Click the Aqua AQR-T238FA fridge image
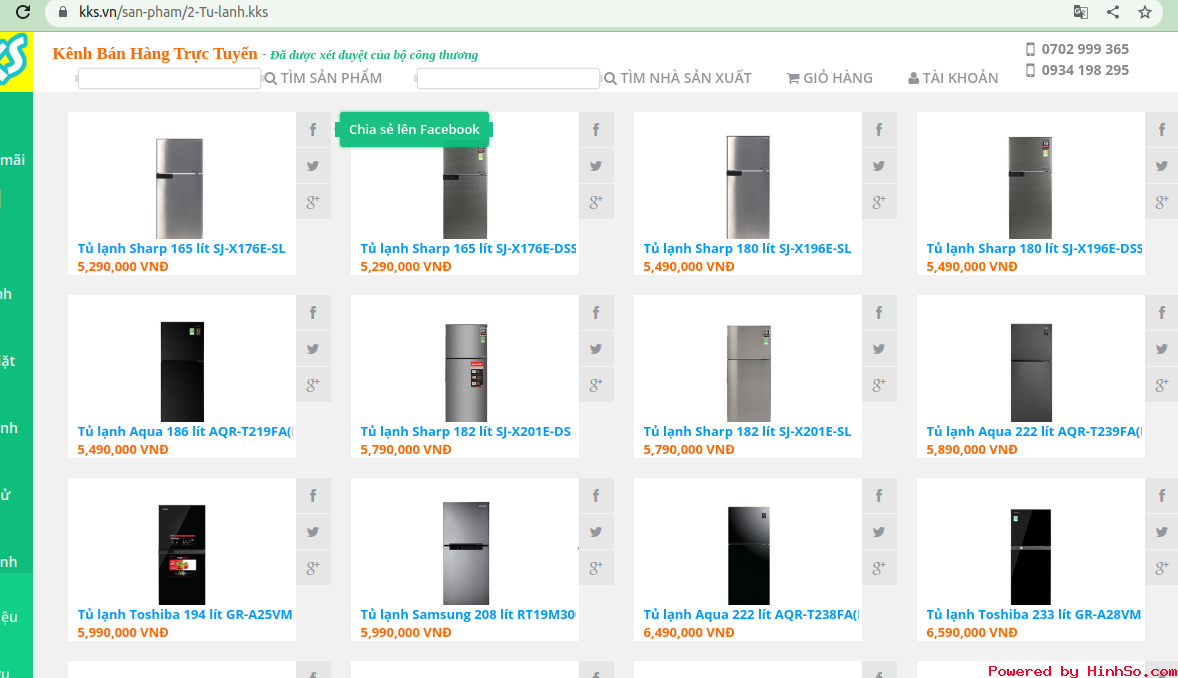 (x=749, y=555)
